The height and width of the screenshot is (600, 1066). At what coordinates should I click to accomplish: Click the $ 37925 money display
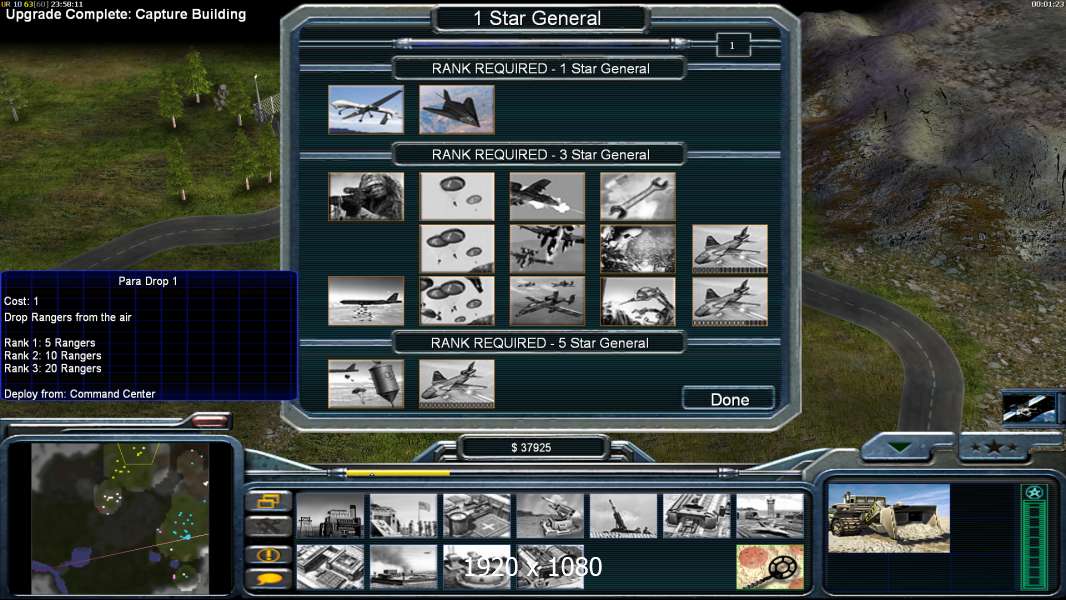[x=531, y=447]
